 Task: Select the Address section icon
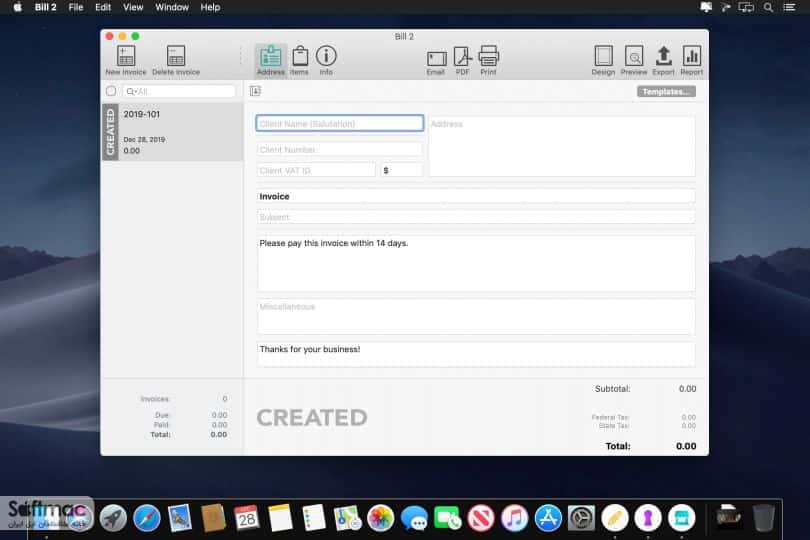[271, 60]
